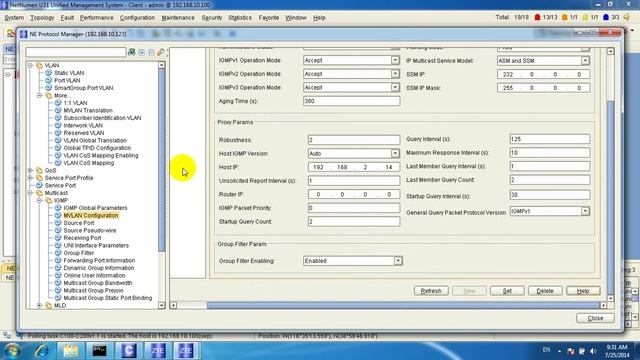The height and width of the screenshot is (360, 640).
Task: Open Multicast Group Static Port Binding
Action: point(108,298)
